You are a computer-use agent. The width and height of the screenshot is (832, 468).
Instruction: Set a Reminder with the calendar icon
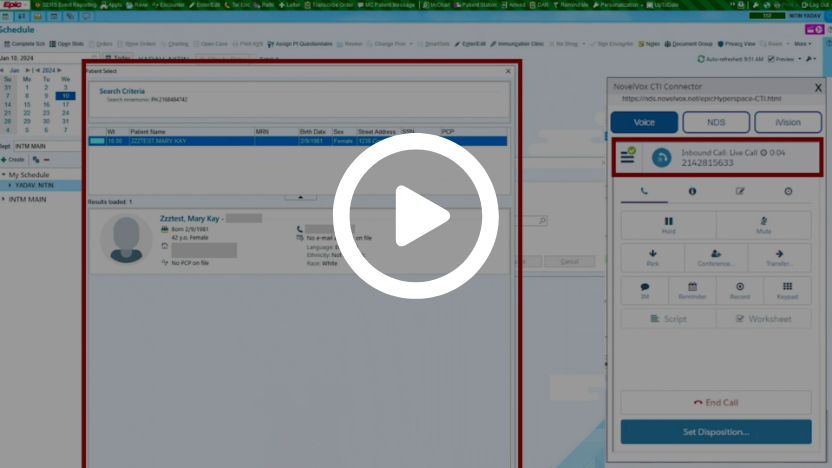coord(692,290)
